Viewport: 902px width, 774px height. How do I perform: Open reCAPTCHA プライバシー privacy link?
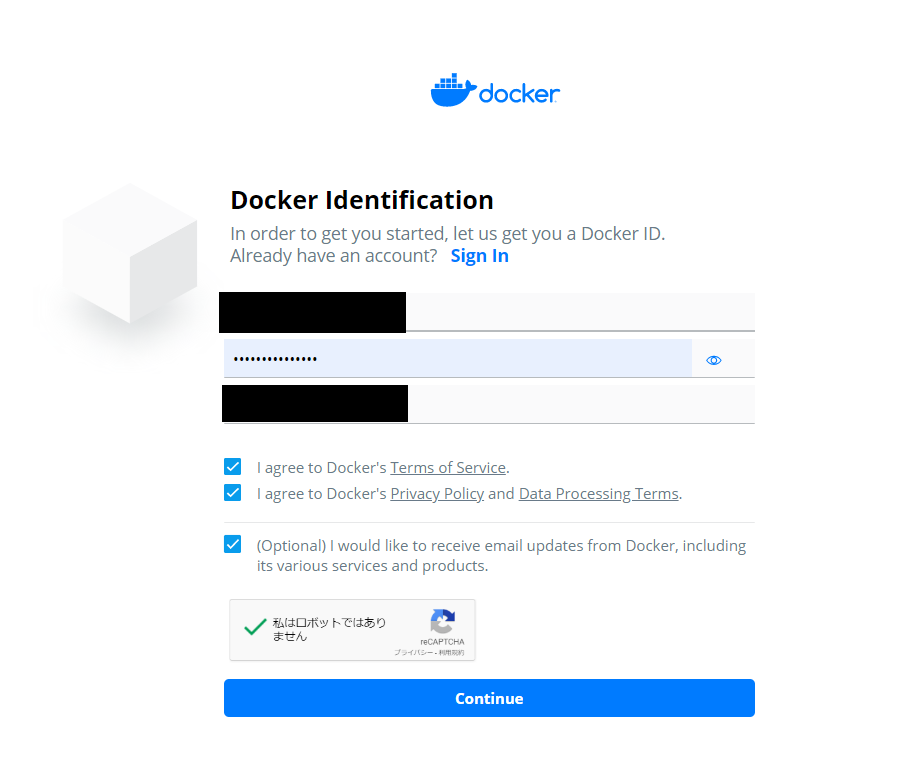414,653
